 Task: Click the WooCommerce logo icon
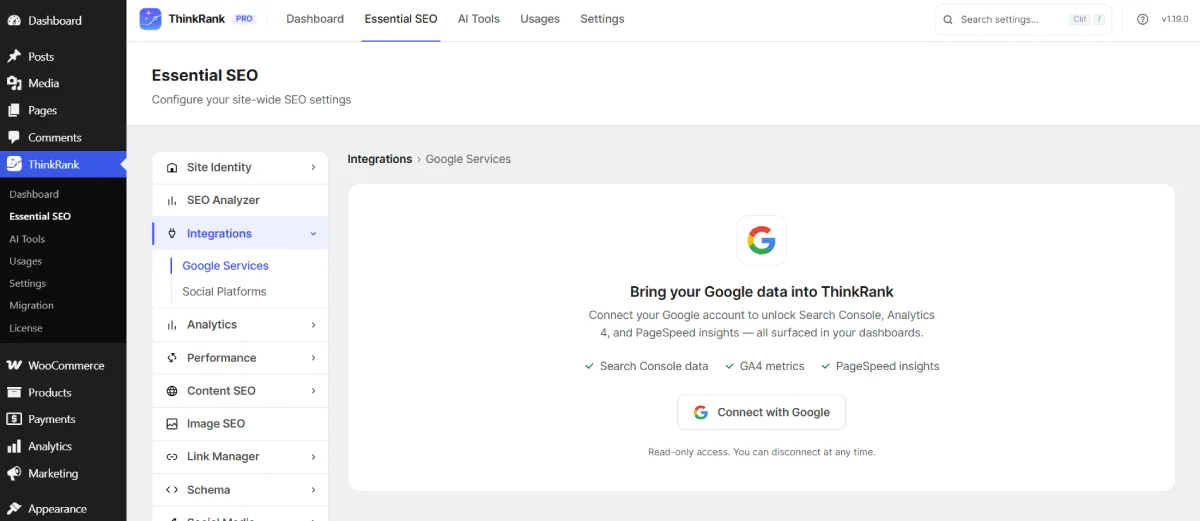click(x=14, y=365)
